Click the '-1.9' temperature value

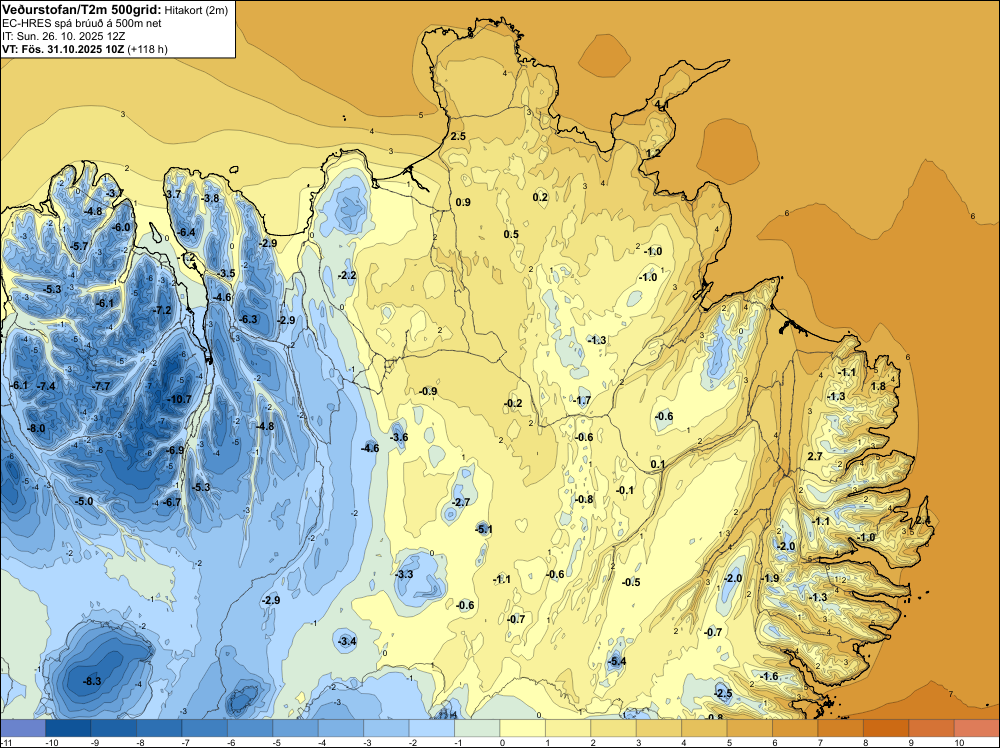tap(770, 578)
